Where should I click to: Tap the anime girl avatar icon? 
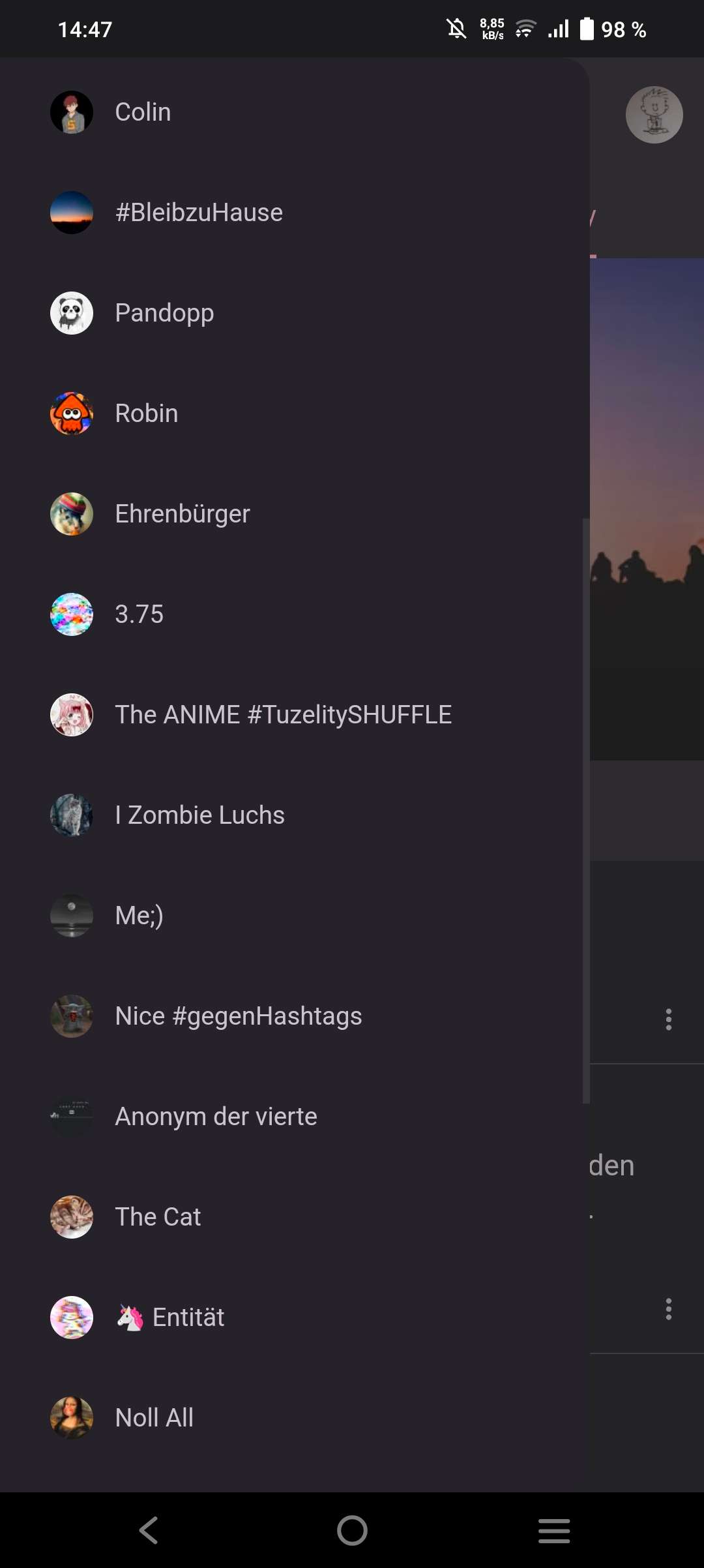[72, 715]
